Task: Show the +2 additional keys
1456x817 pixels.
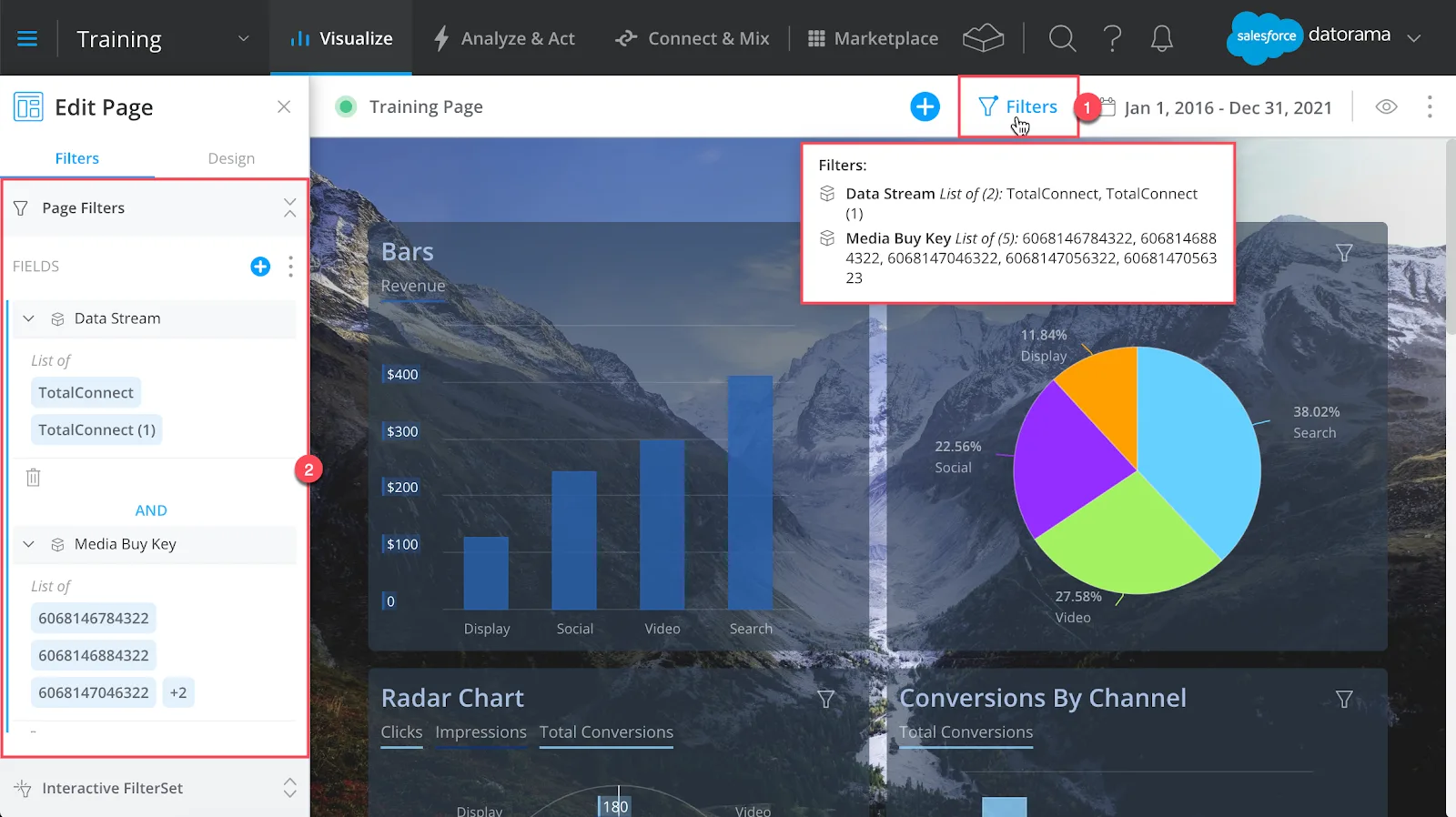Action: [178, 692]
